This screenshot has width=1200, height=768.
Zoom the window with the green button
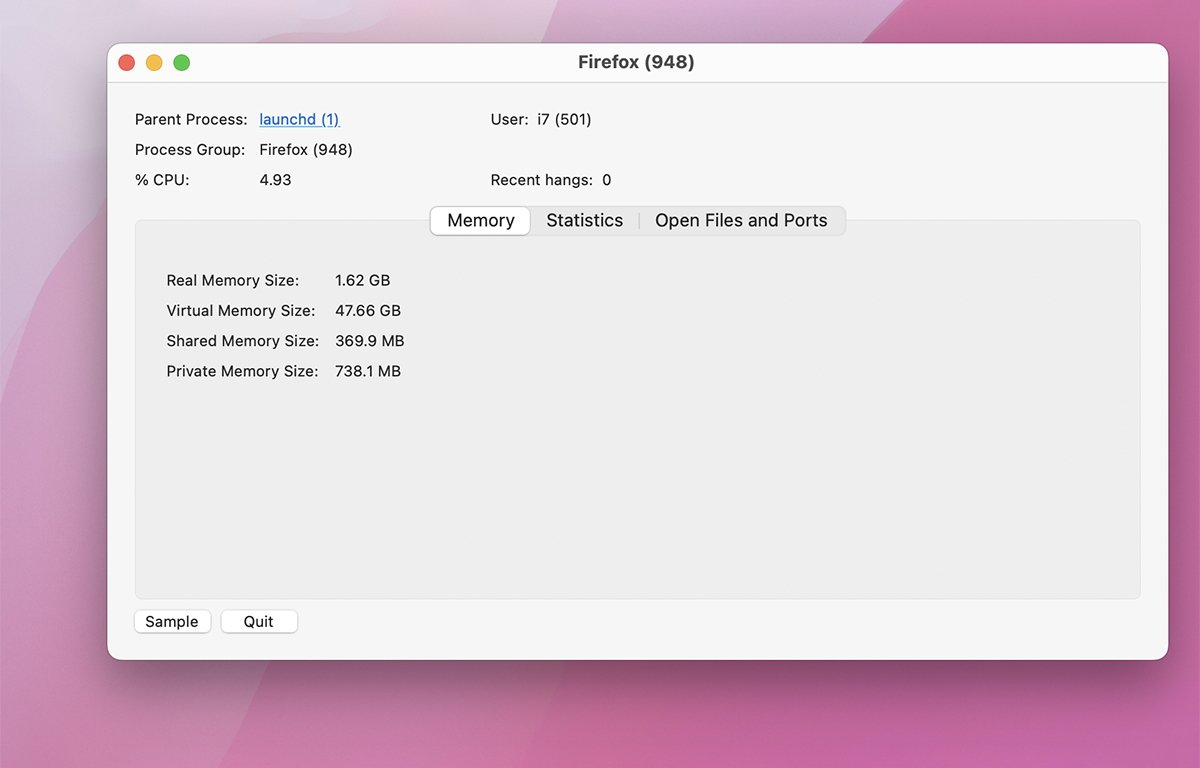181,63
